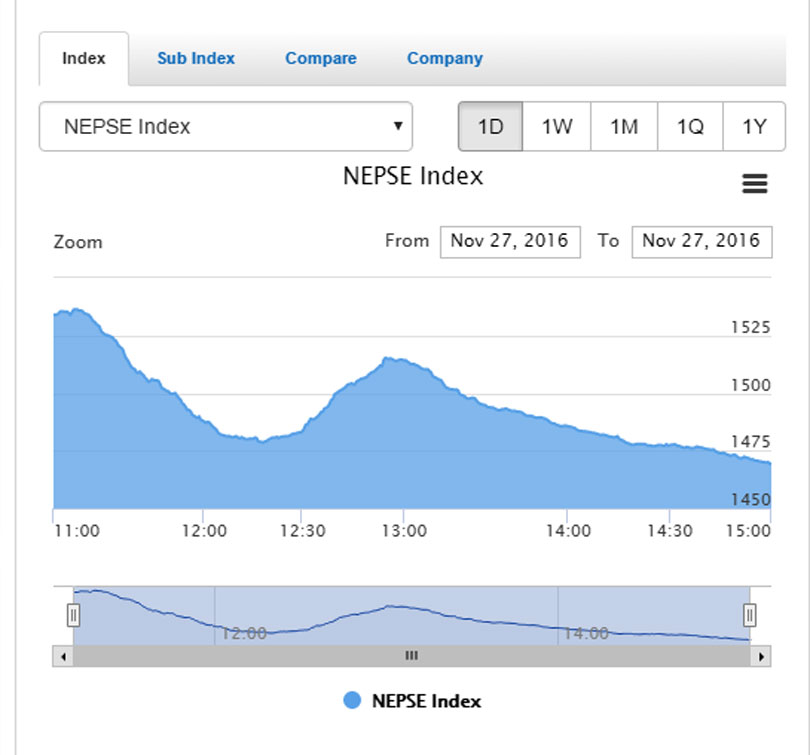Screen dimensions: 810x755
Task: Click the 14:30 x-axis label
Action: click(670, 531)
